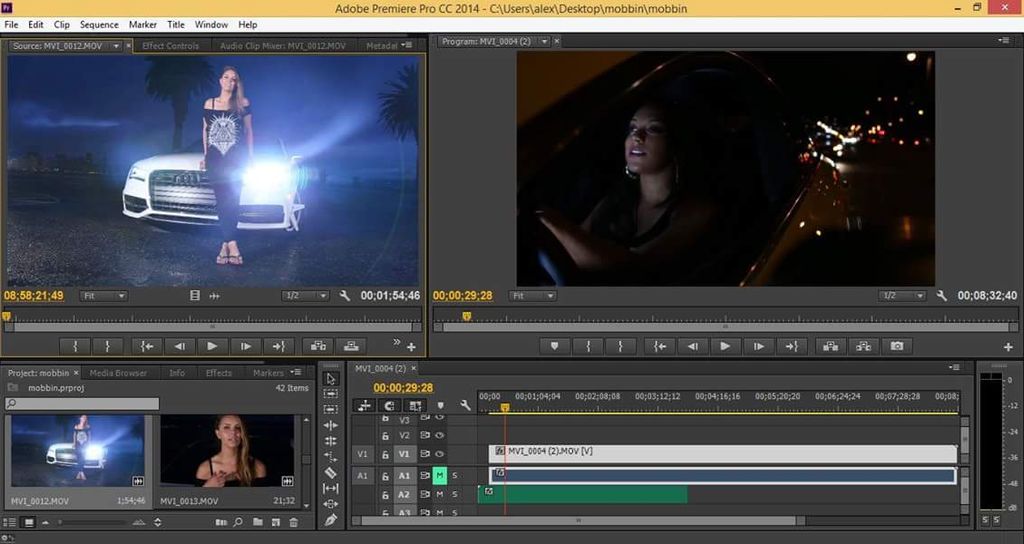
Task: Open the Sequence menu
Action: tap(99, 25)
